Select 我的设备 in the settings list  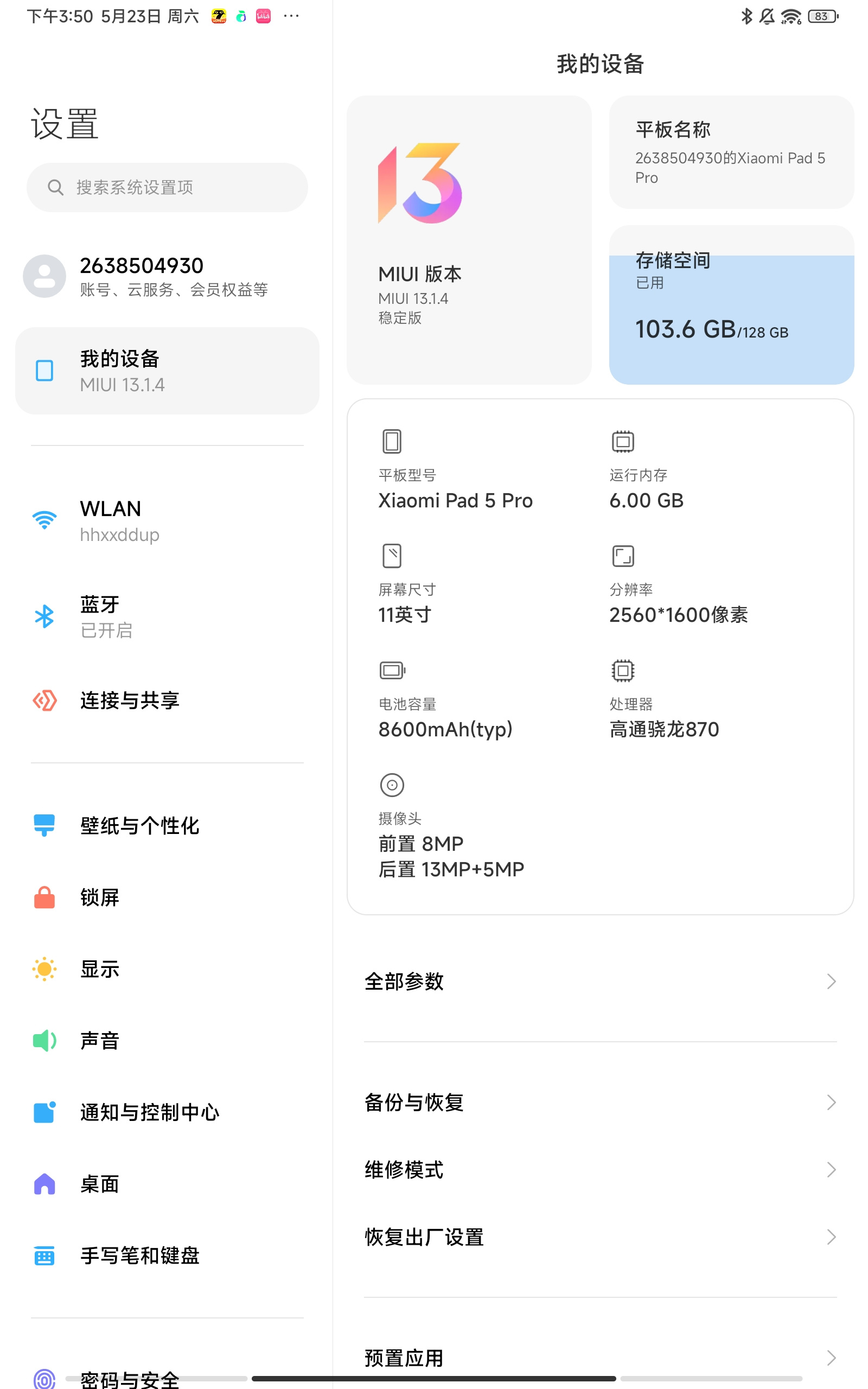[167, 371]
